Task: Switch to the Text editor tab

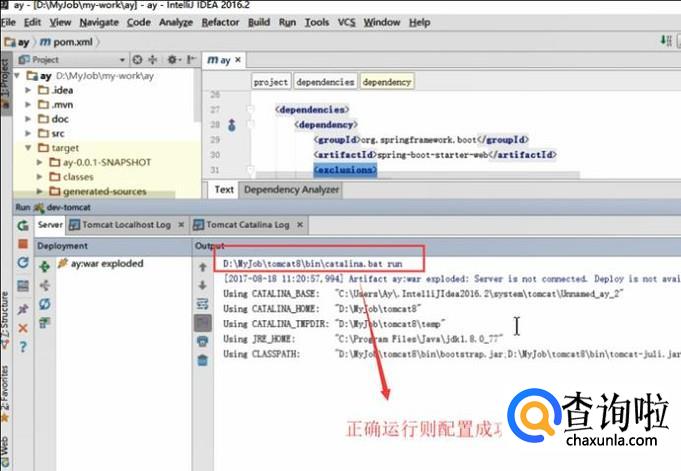Action: click(x=224, y=189)
